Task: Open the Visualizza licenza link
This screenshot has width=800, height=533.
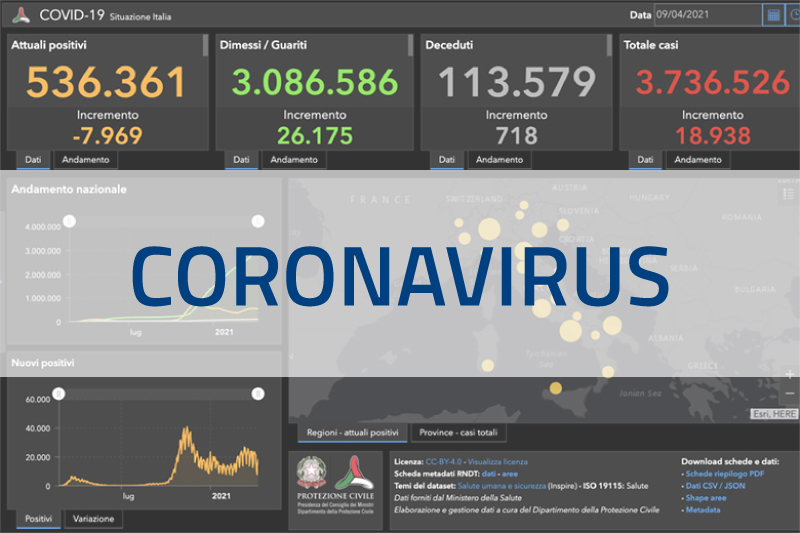Action: pos(497,462)
